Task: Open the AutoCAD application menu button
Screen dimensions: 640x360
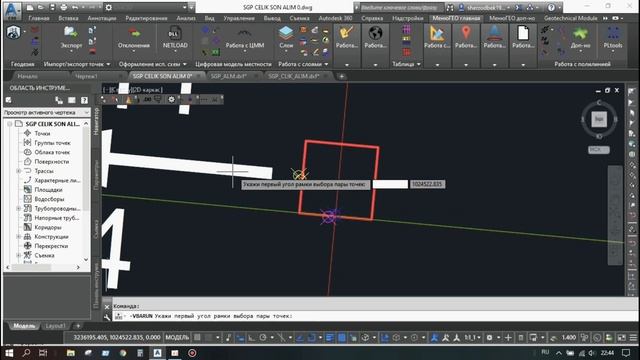Action: pos(12,10)
